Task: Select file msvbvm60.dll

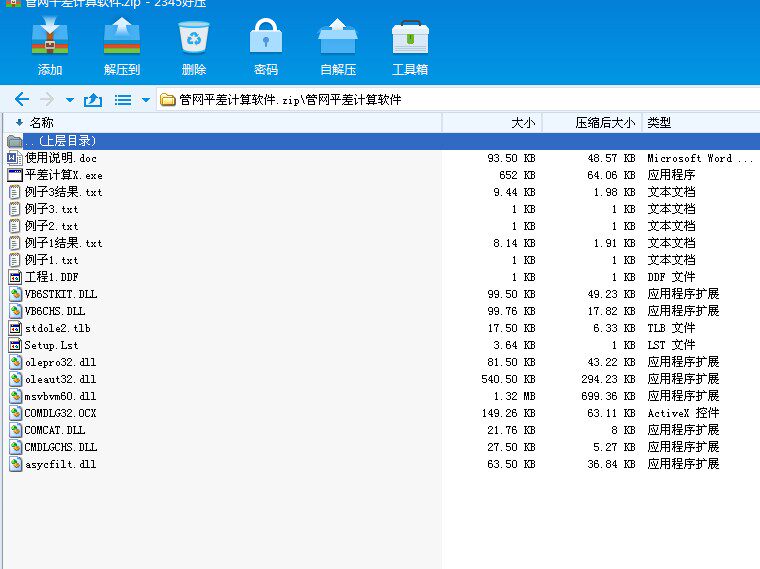Action: (61, 396)
